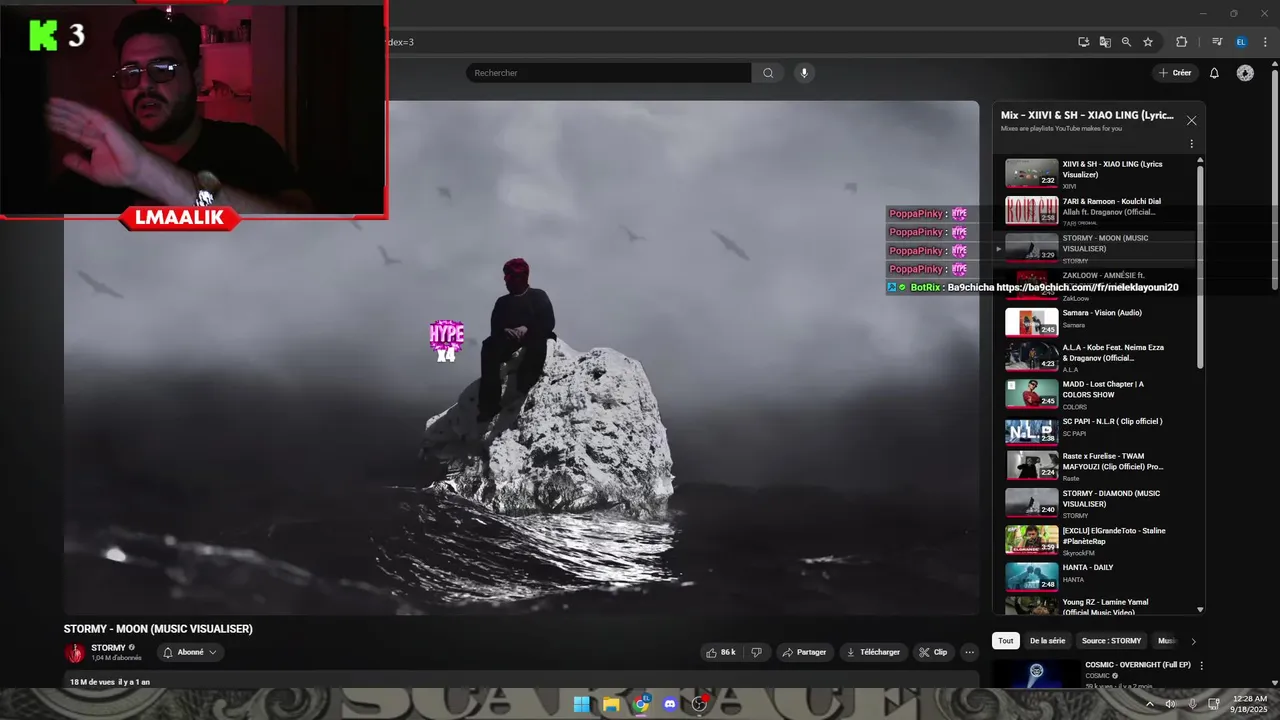Screen dimensions: 1280x720
Task: Open OBS Studio from the taskbar
Action: [x=700, y=704]
